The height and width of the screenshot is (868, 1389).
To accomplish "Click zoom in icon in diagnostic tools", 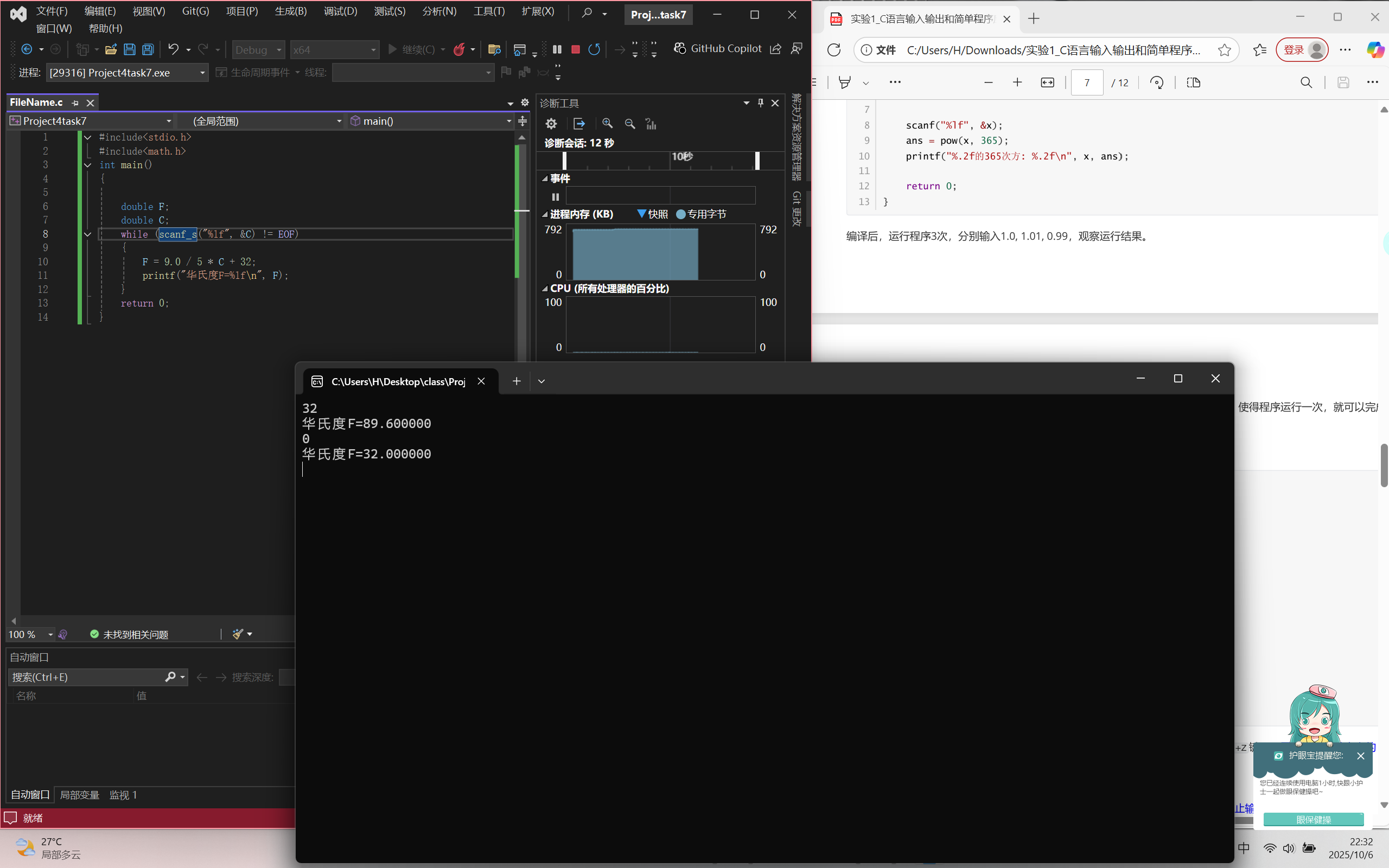I will 607,124.
